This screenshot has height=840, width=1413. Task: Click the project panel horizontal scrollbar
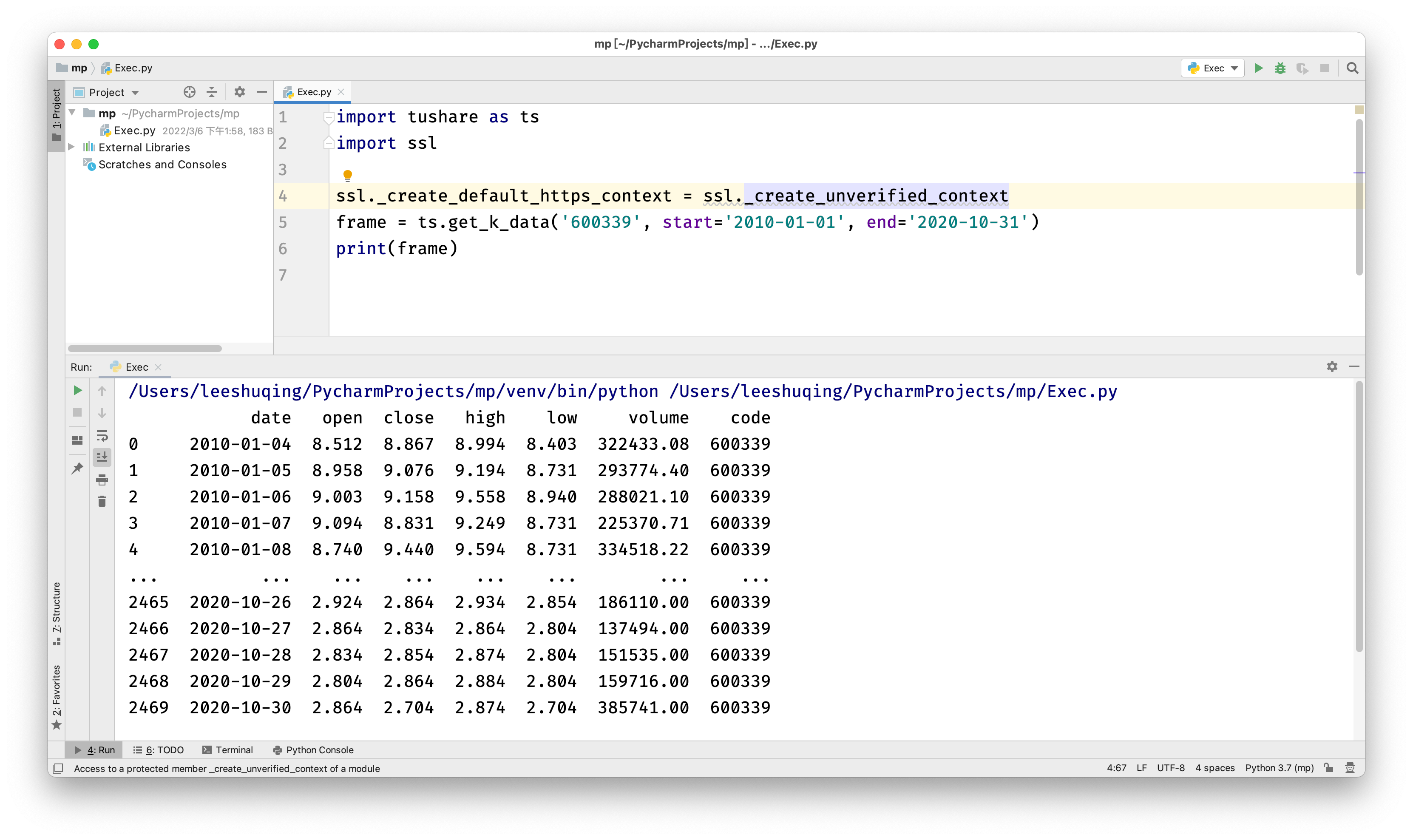(x=145, y=348)
